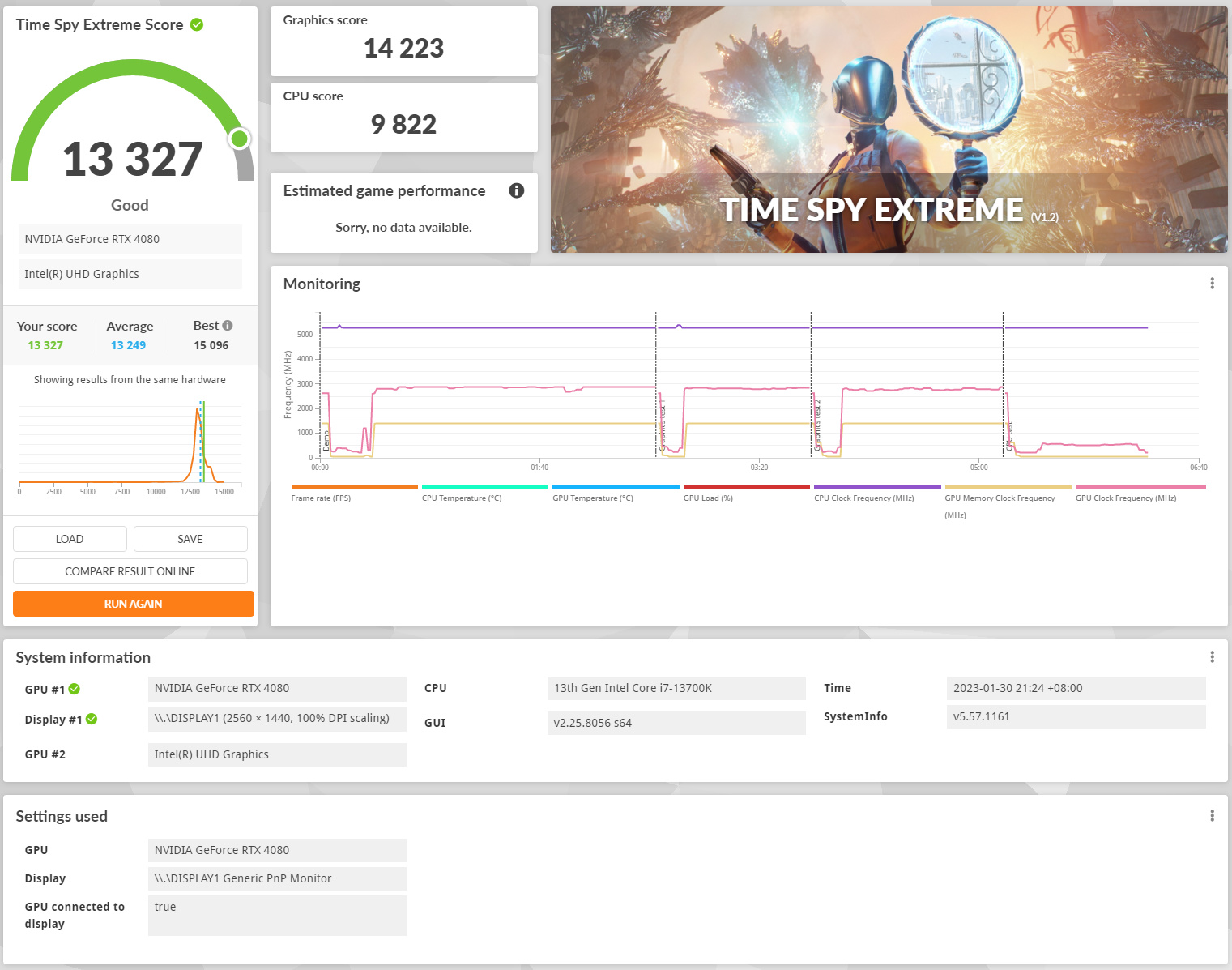Click the System information GPU #1 value RTX 4080
1232x970 pixels.
coord(277,688)
